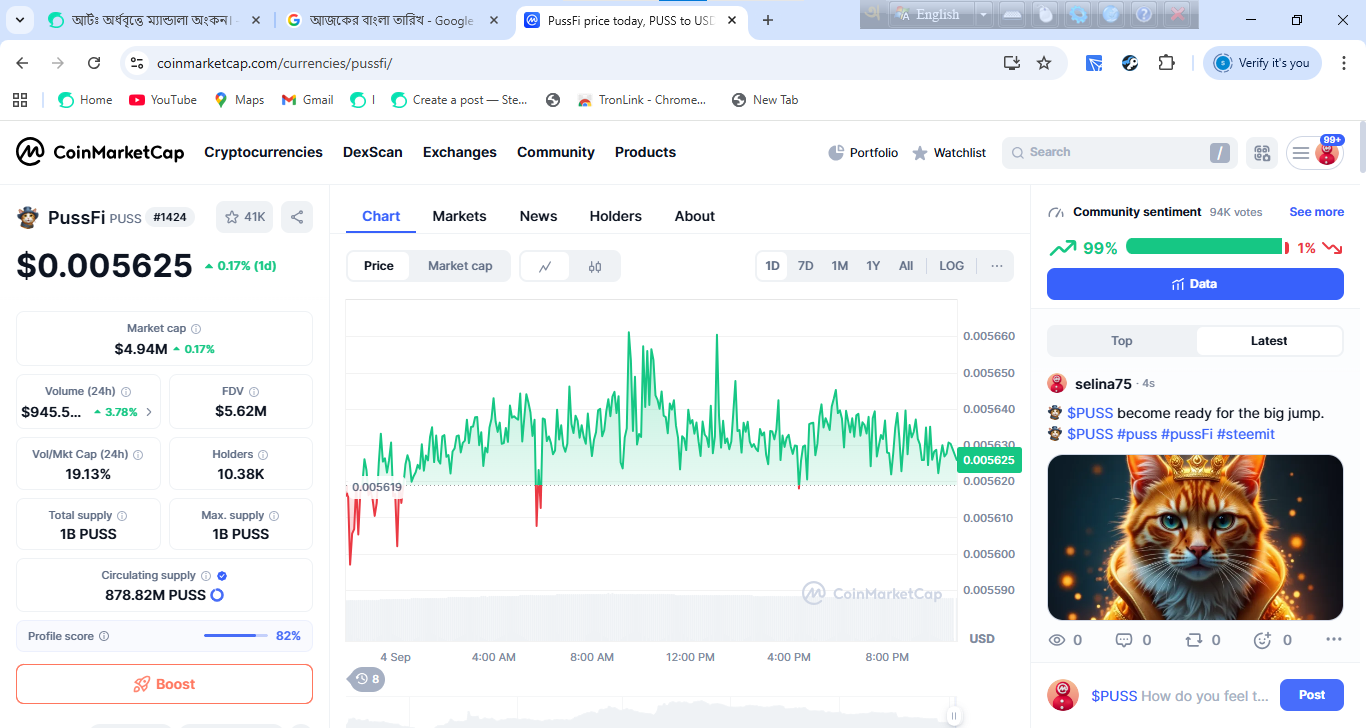
Task: Grab the chart range slider handle
Action: tap(954, 715)
